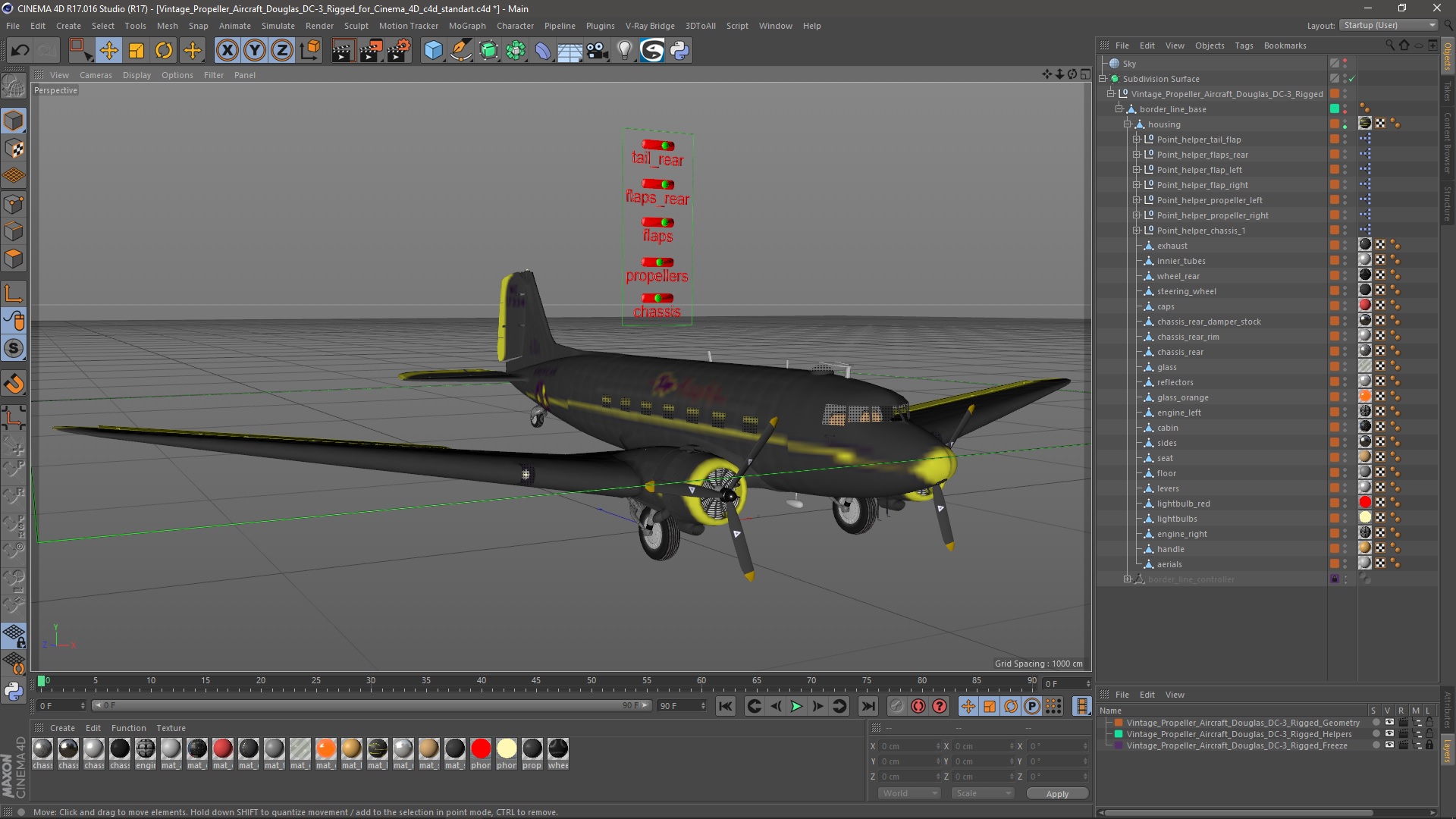Select the engine_left object

pyautogui.click(x=1178, y=413)
